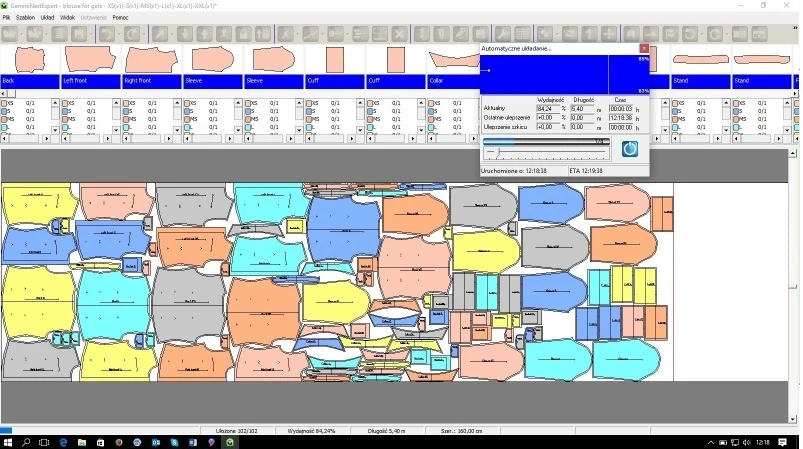The height and width of the screenshot is (449, 803).
Task: Close the Automatyczne układanie dialog
Action: click(643, 48)
